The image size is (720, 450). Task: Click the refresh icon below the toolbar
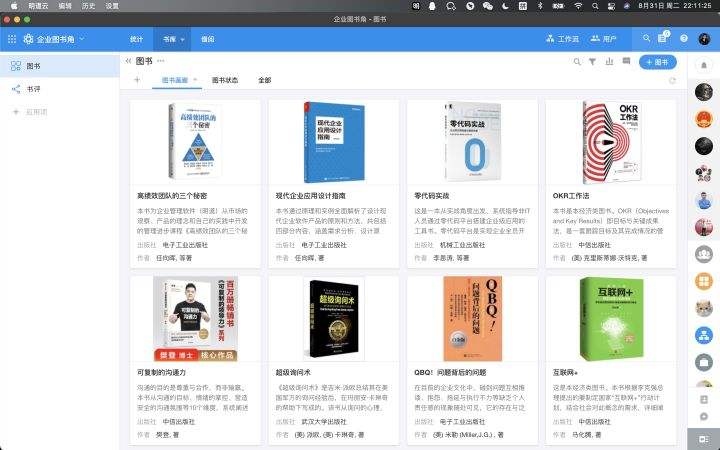click(x=672, y=80)
